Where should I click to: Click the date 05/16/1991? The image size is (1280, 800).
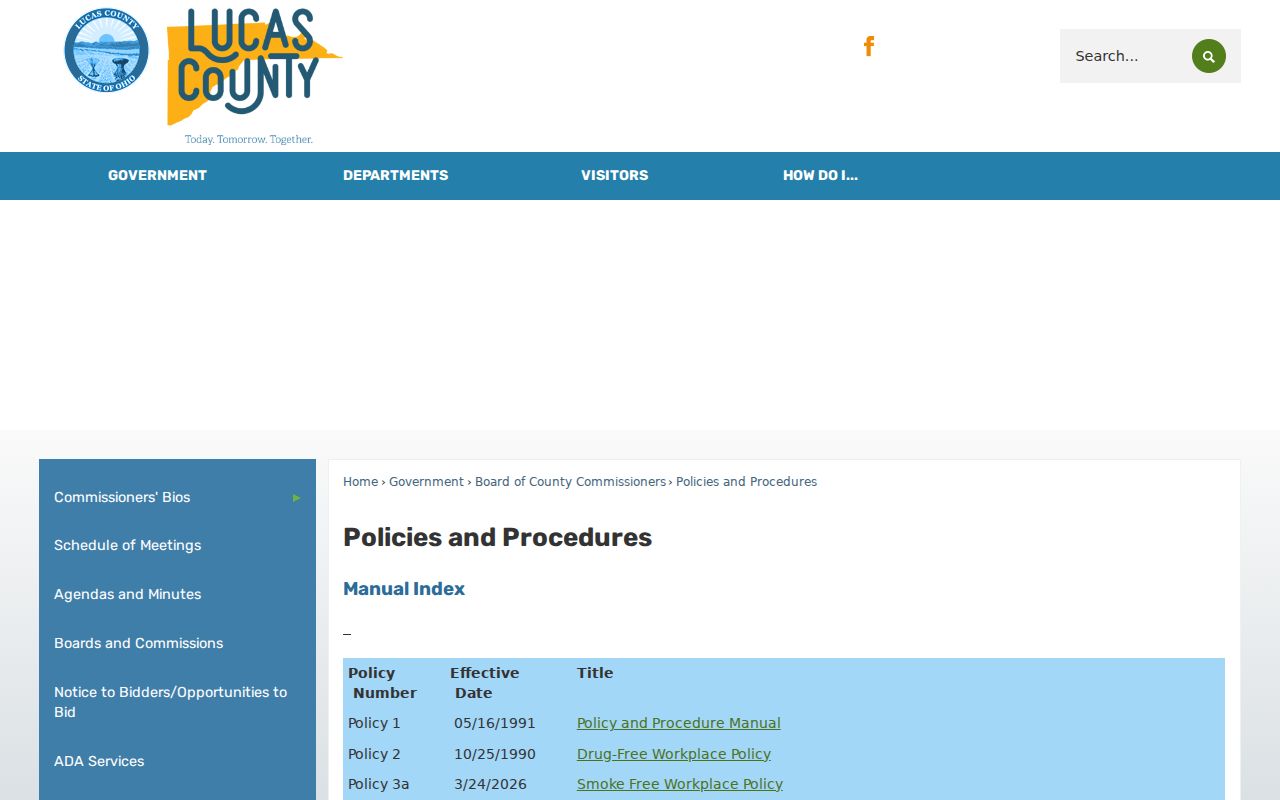[x=495, y=723]
